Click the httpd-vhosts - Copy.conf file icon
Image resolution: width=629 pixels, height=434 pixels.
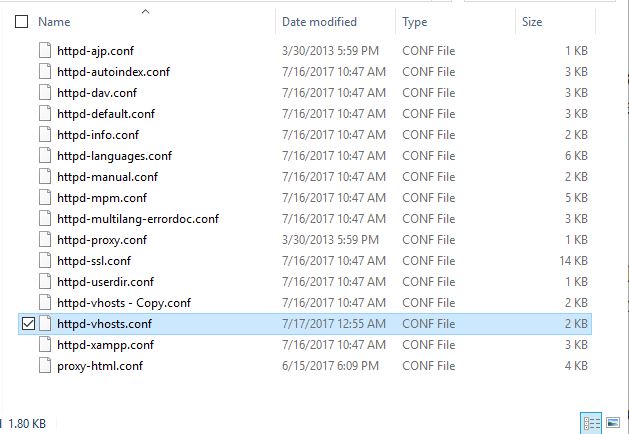45,303
